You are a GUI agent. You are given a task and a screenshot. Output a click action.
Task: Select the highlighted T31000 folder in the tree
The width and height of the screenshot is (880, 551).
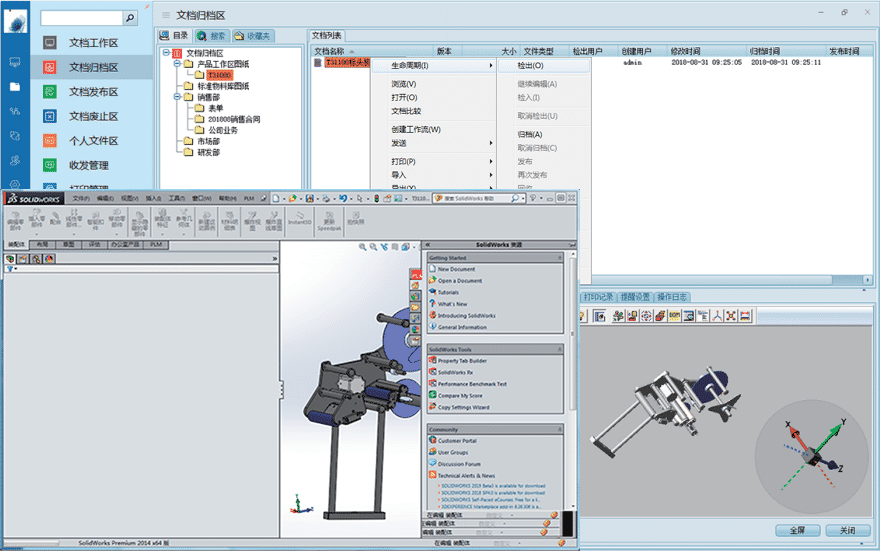[x=219, y=75]
